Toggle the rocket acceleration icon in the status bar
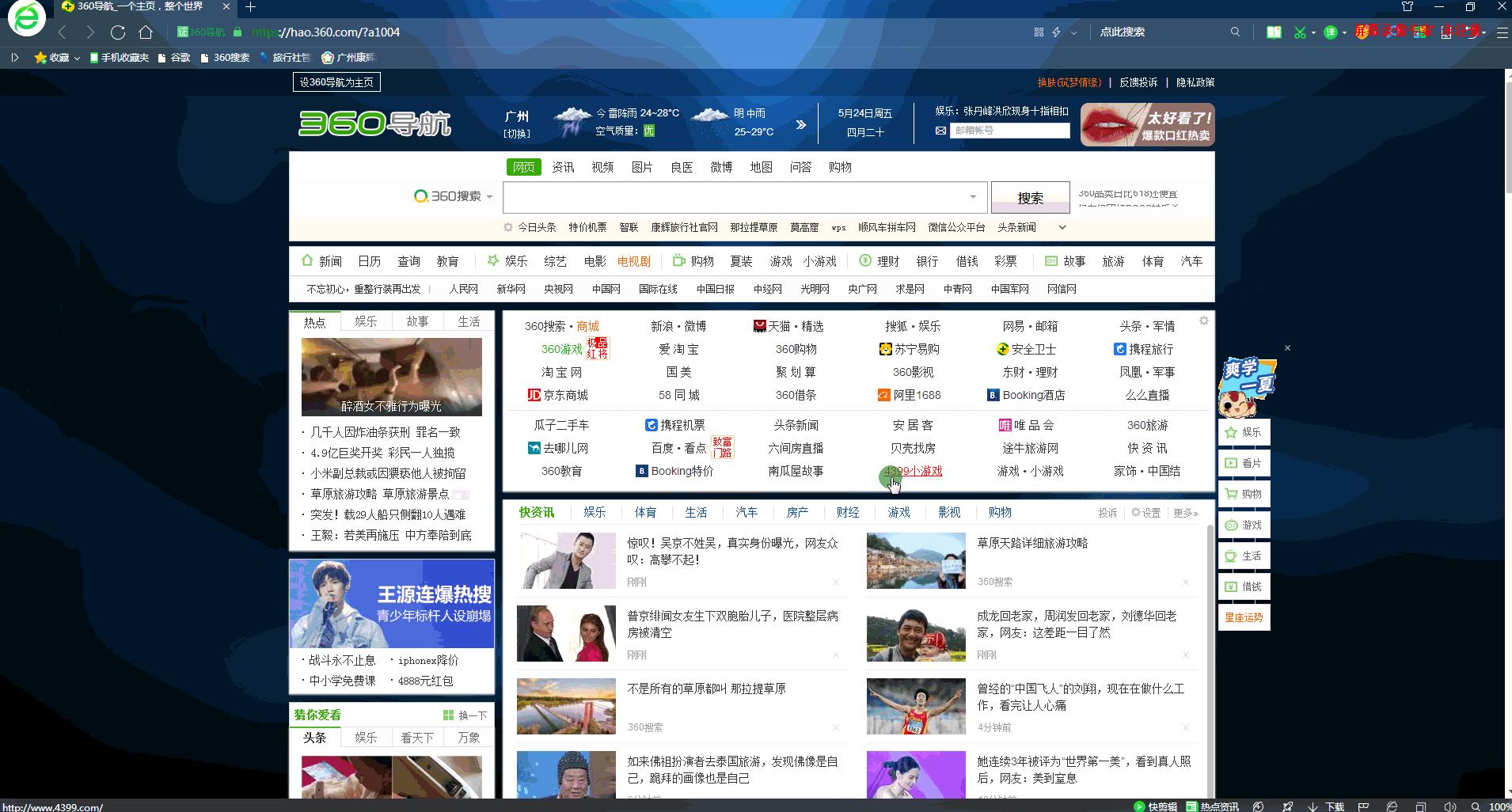The width and height of the screenshot is (1512, 812). (1288, 805)
